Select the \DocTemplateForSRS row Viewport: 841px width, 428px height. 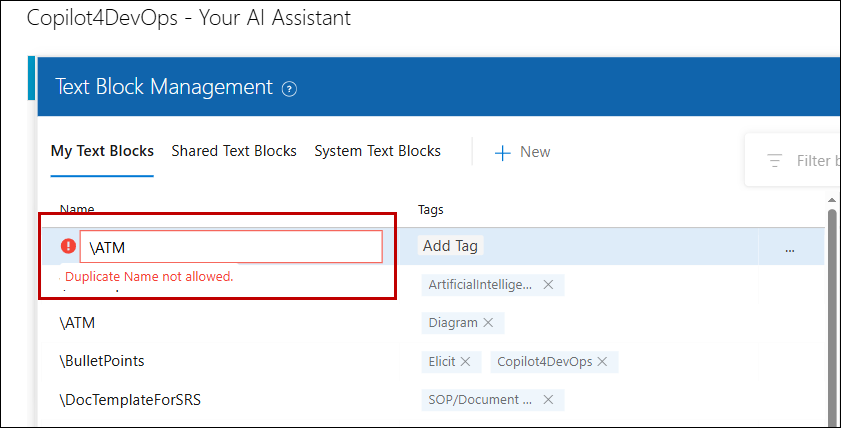point(433,400)
